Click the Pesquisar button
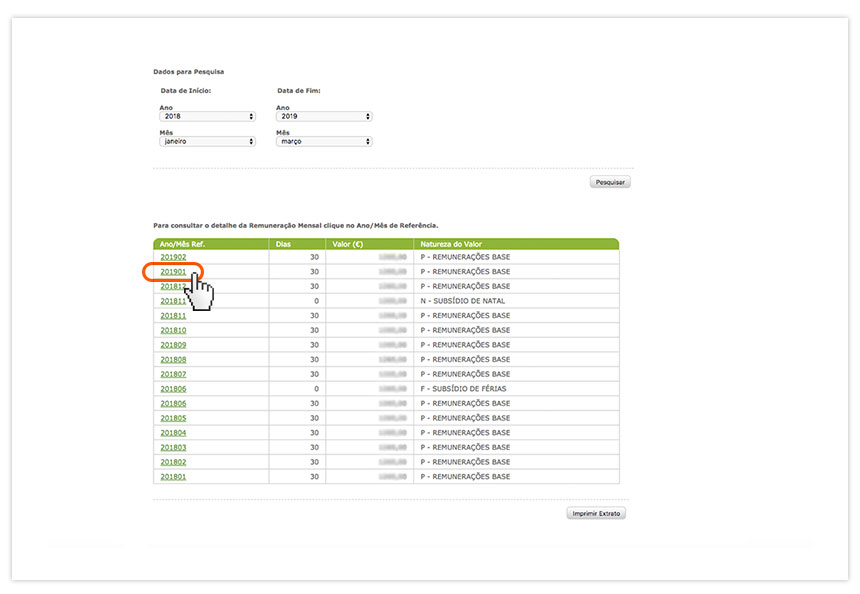 point(610,182)
